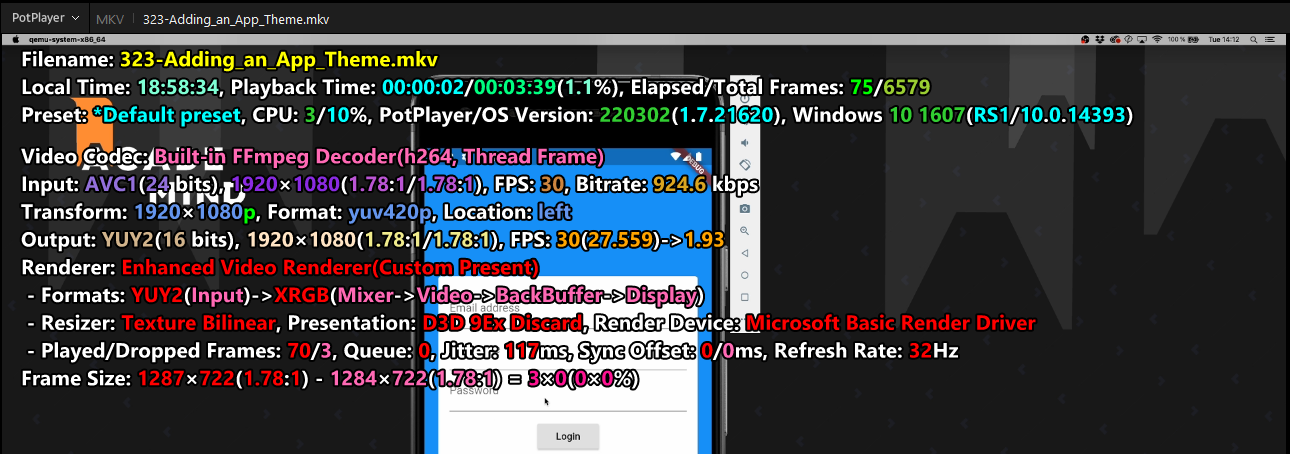The height and width of the screenshot is (454, 1293).
Task: Click the playback time 00:00:02 value
Action: 425,87
